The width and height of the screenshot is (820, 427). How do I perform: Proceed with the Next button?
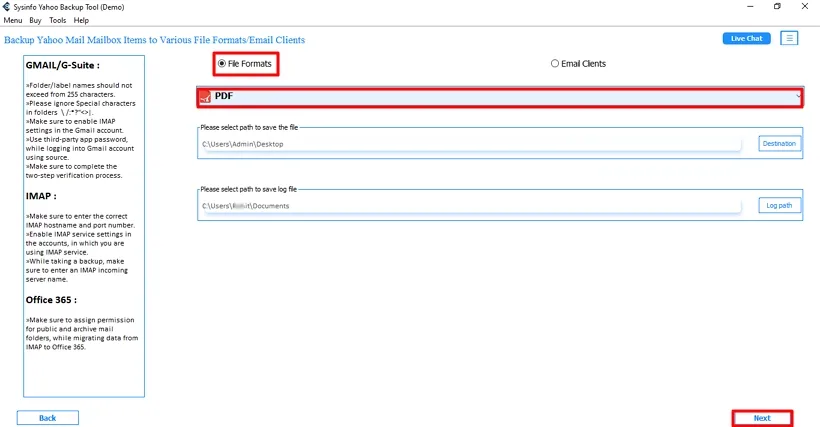pyautogui.click(x=762, y=418)
